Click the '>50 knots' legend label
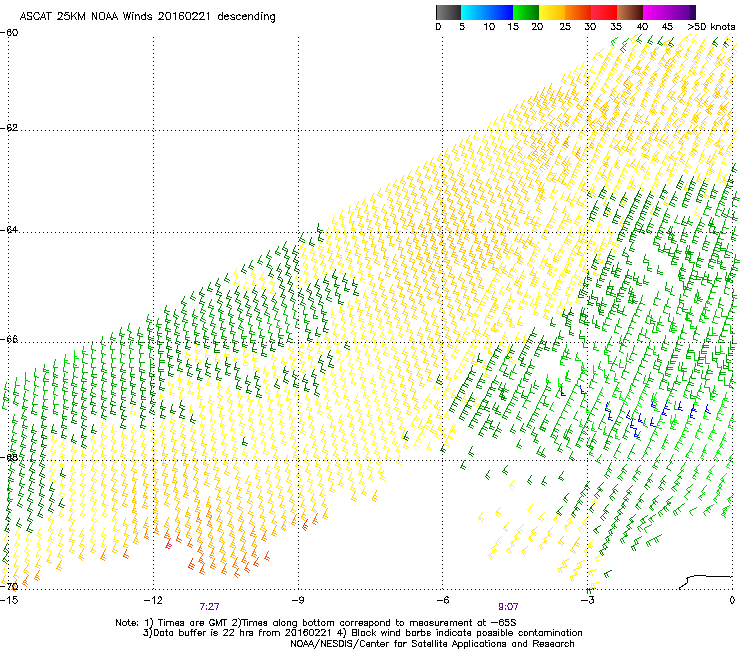The width and height of the screenshot is (740, 650). coord(711,27)
